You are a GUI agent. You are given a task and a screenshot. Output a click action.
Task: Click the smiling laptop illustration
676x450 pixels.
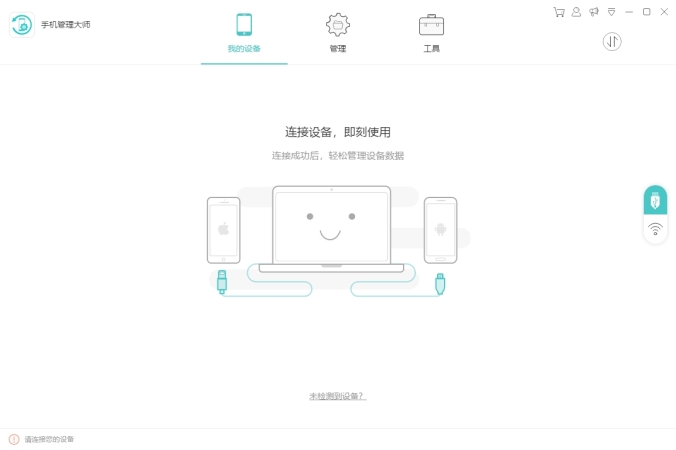coord(331,229)
